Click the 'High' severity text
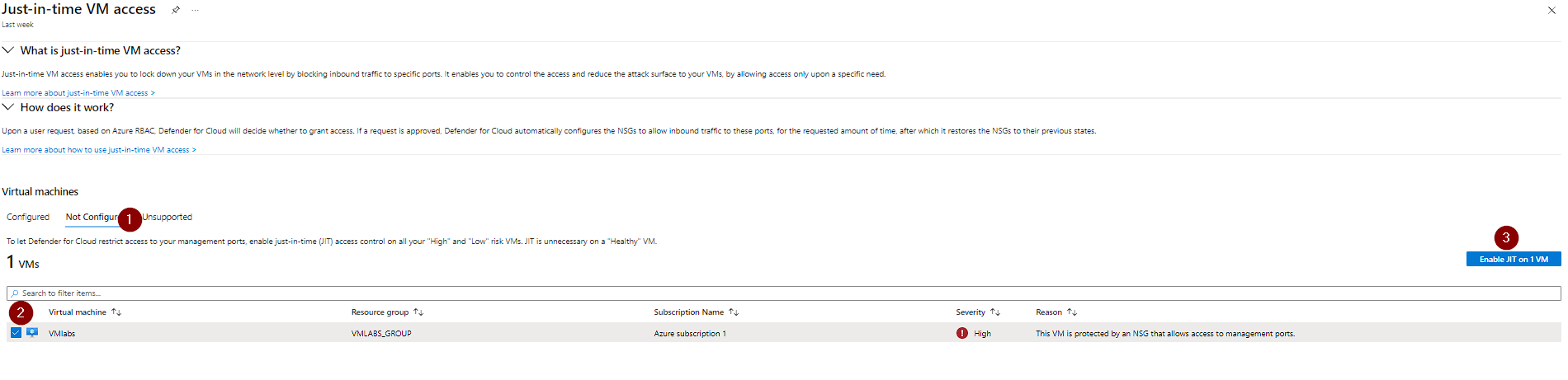The image size is (1568, 380). 982,334
